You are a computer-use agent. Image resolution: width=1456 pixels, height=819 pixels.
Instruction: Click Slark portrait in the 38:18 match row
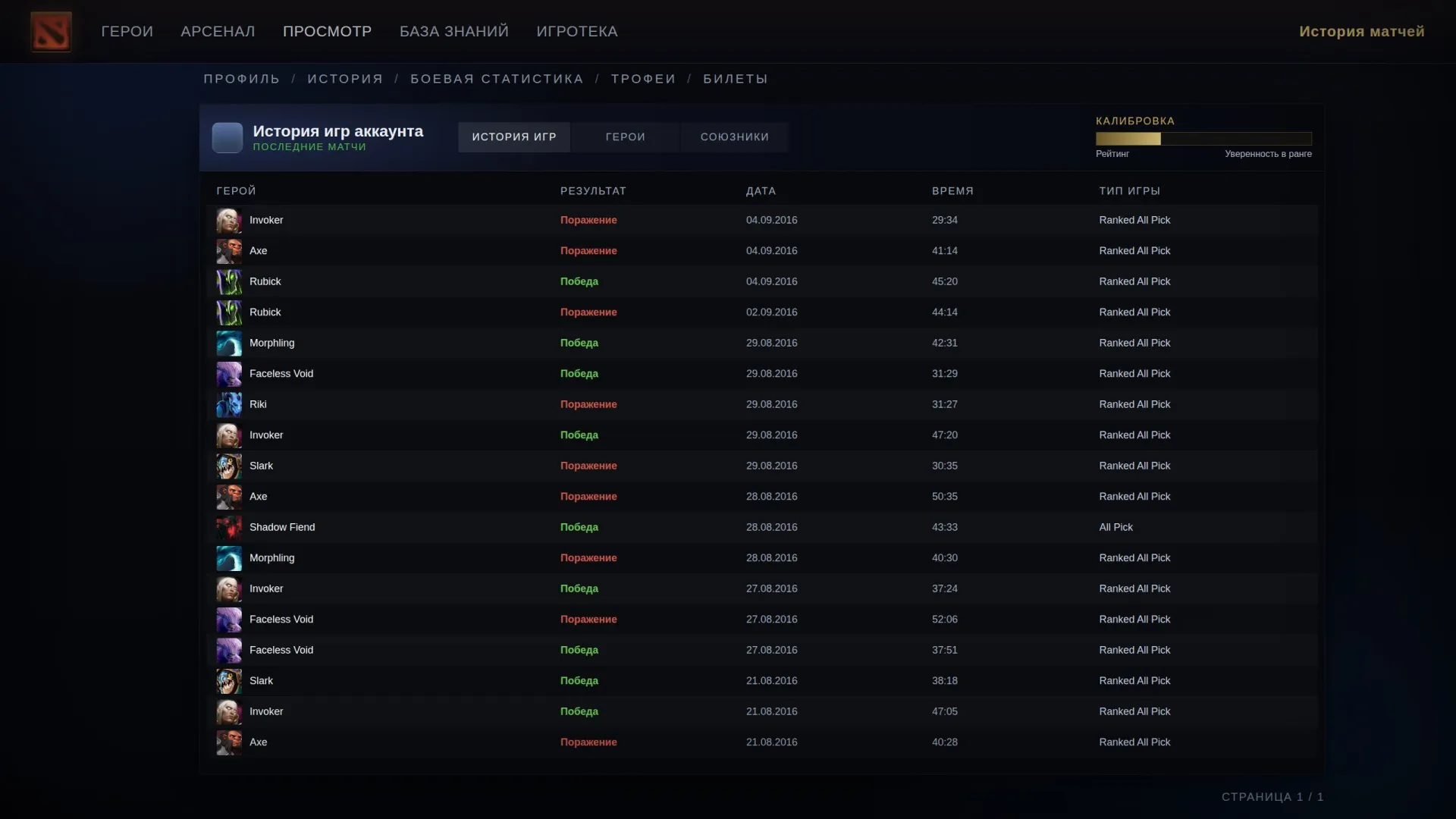(229, 681)
